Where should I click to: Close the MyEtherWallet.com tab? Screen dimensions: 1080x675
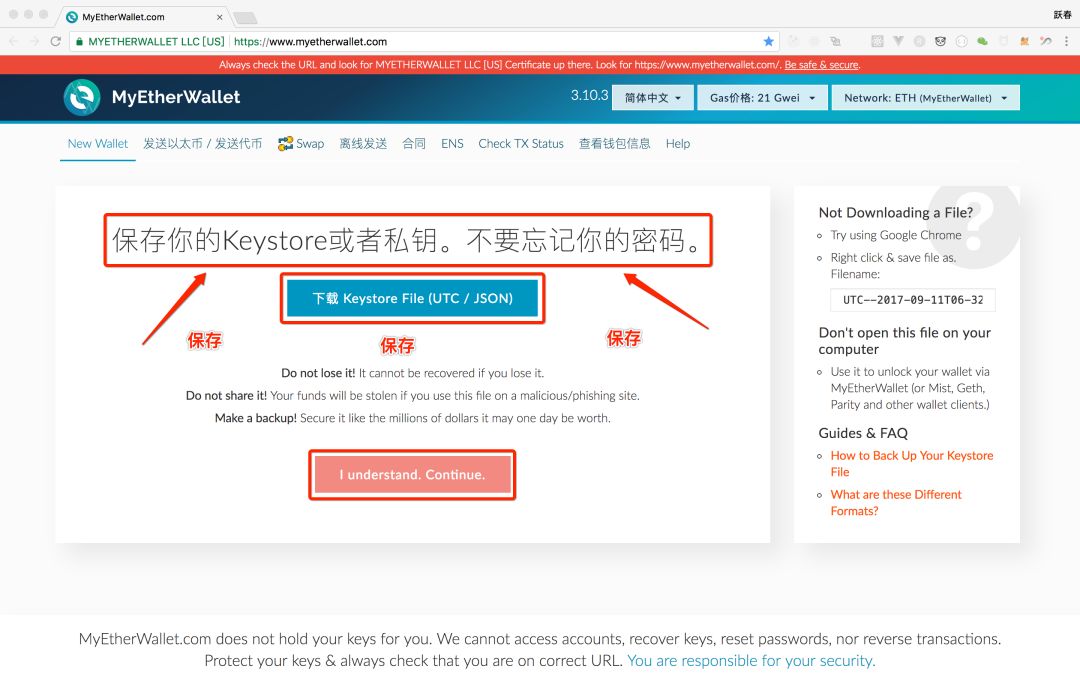pos(219,17)
